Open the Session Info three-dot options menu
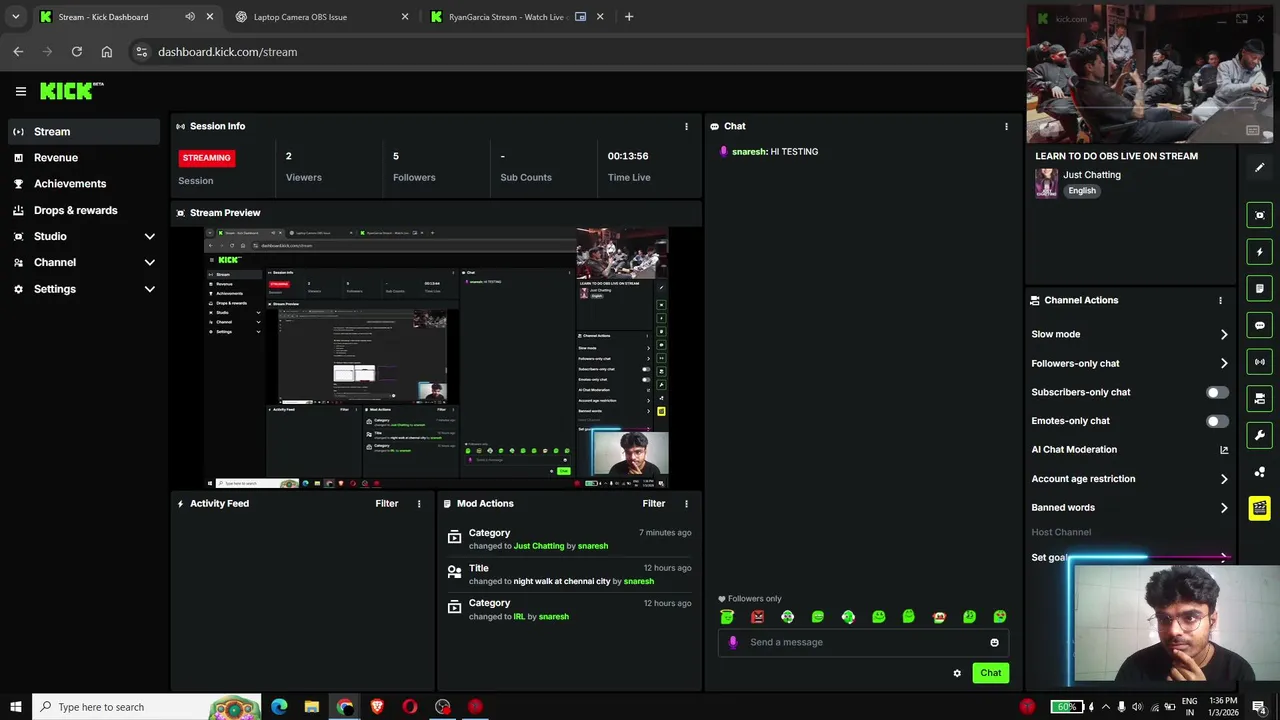This screenshot has height=720, width=1280. click(x=686, y=126)
